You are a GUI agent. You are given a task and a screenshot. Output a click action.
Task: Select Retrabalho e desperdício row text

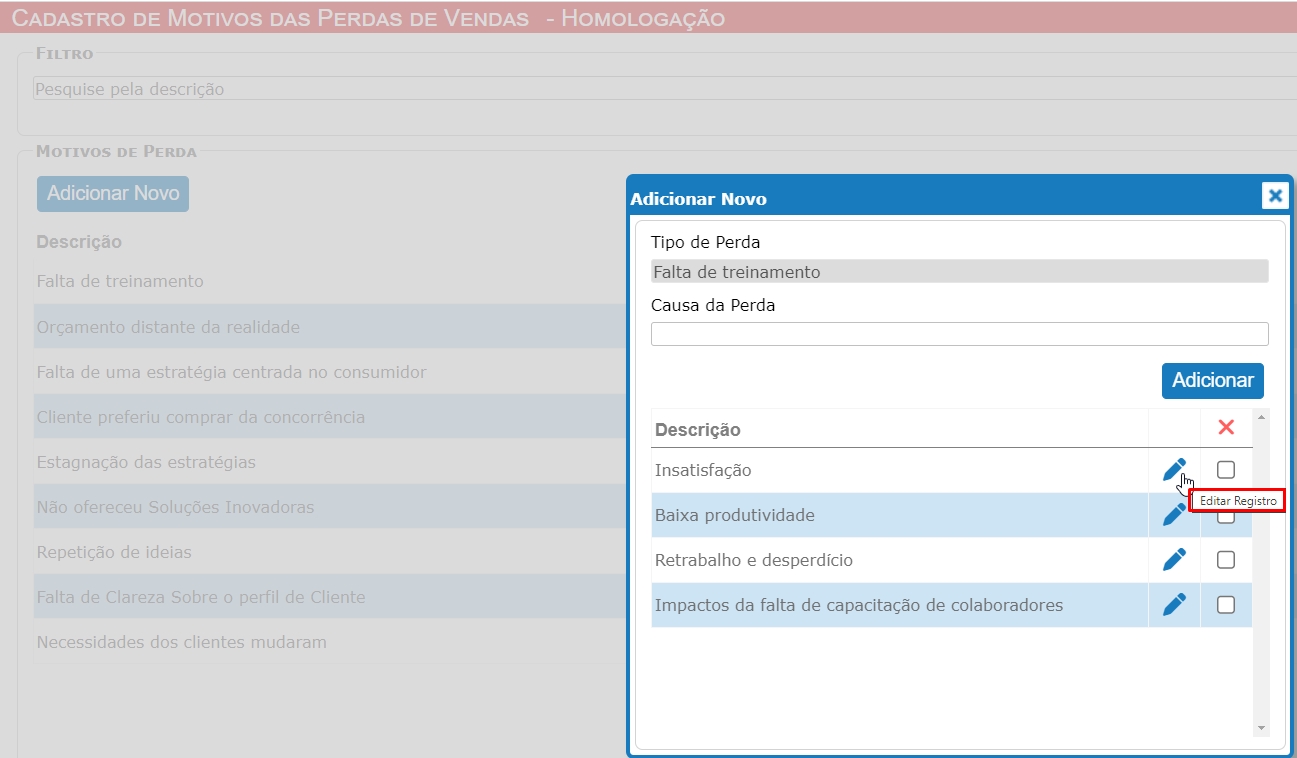click(x=754, y=560)
